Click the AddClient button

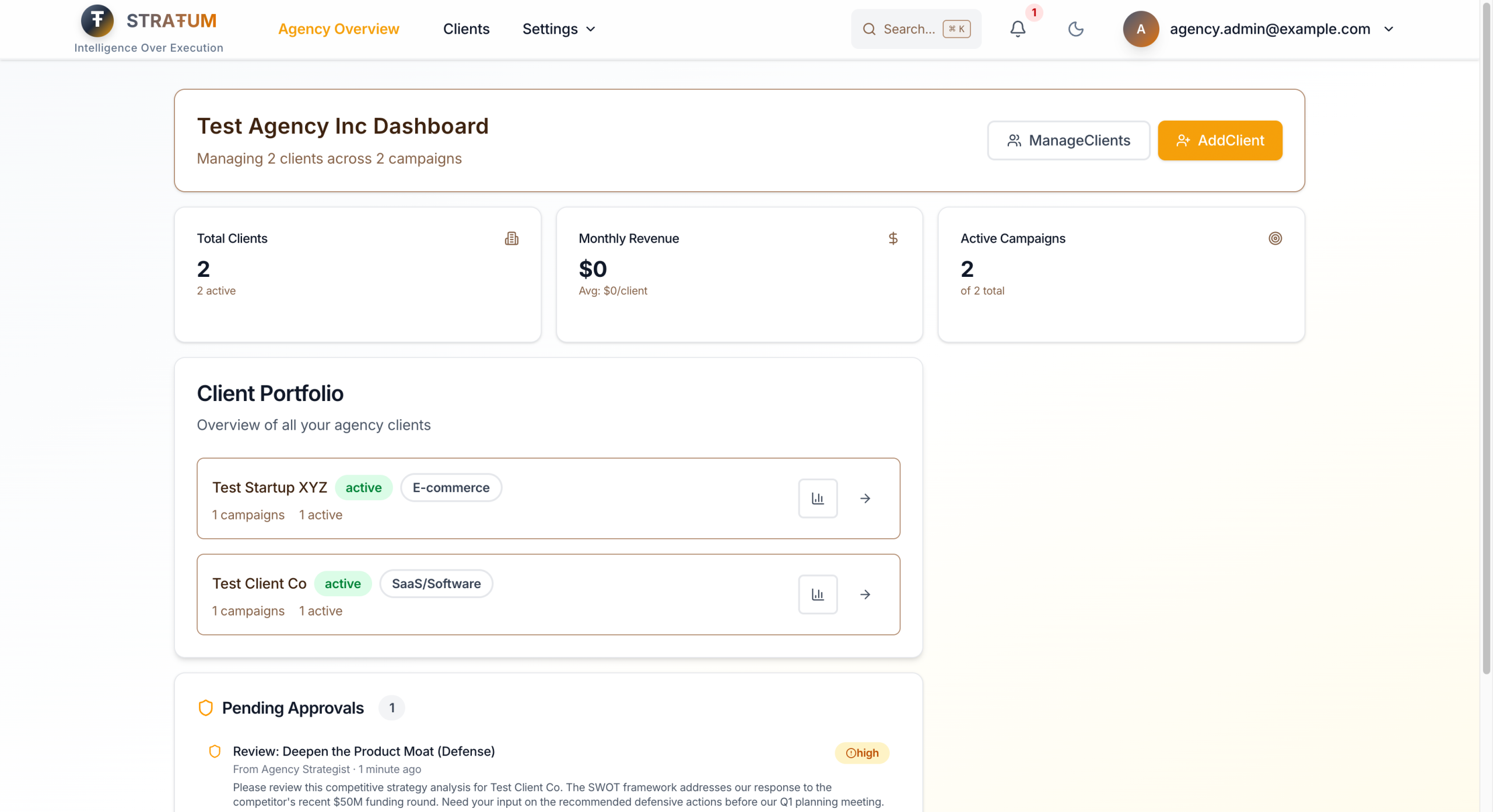(x=1219, y=140)
